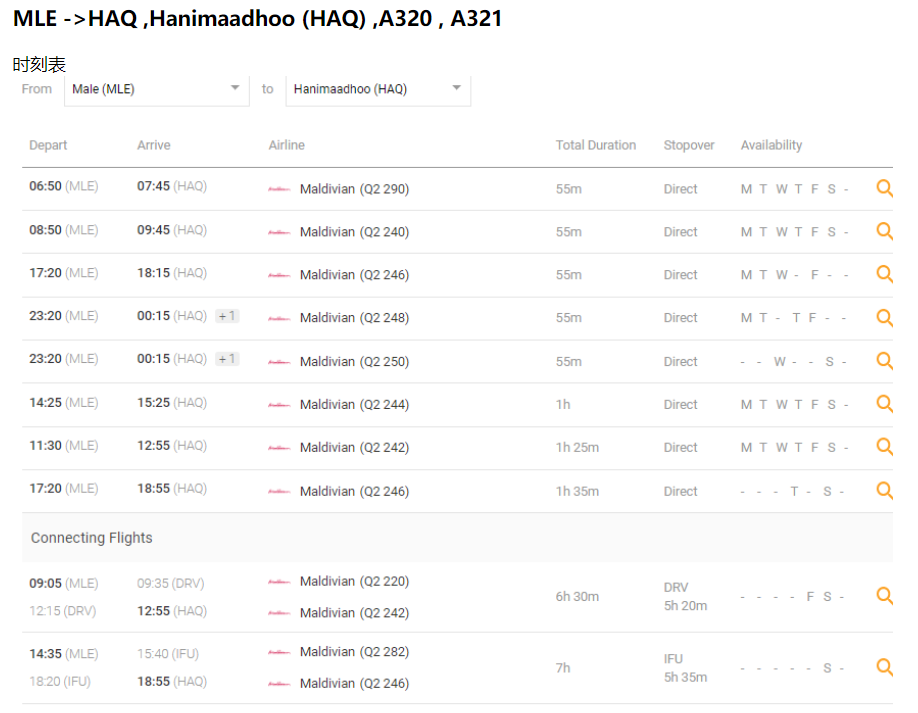Click the Total Duration column header
This screenshot has height=713, width=918.
point(595,145)
